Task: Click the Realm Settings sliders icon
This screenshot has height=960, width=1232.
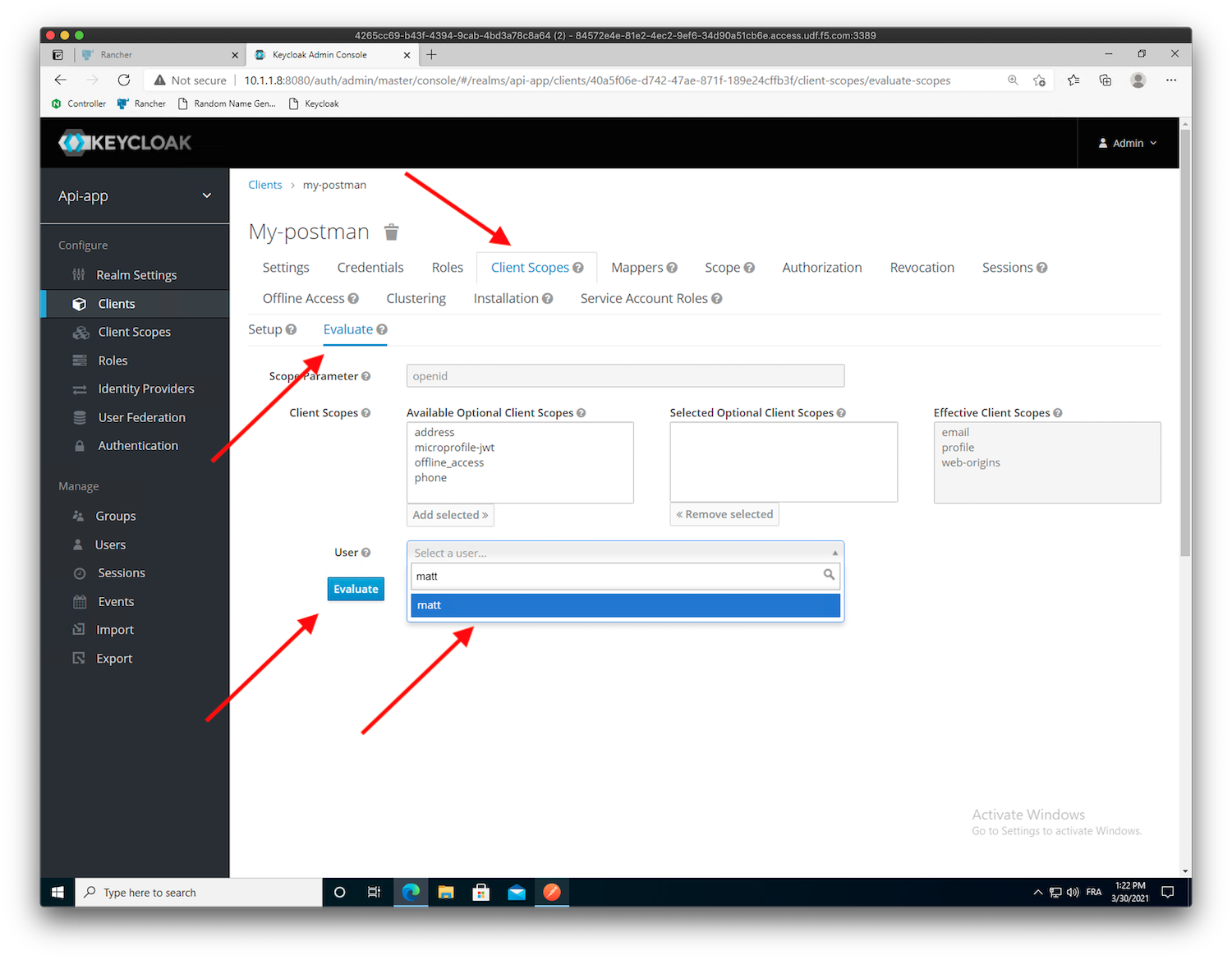Action: pos(79,274)
